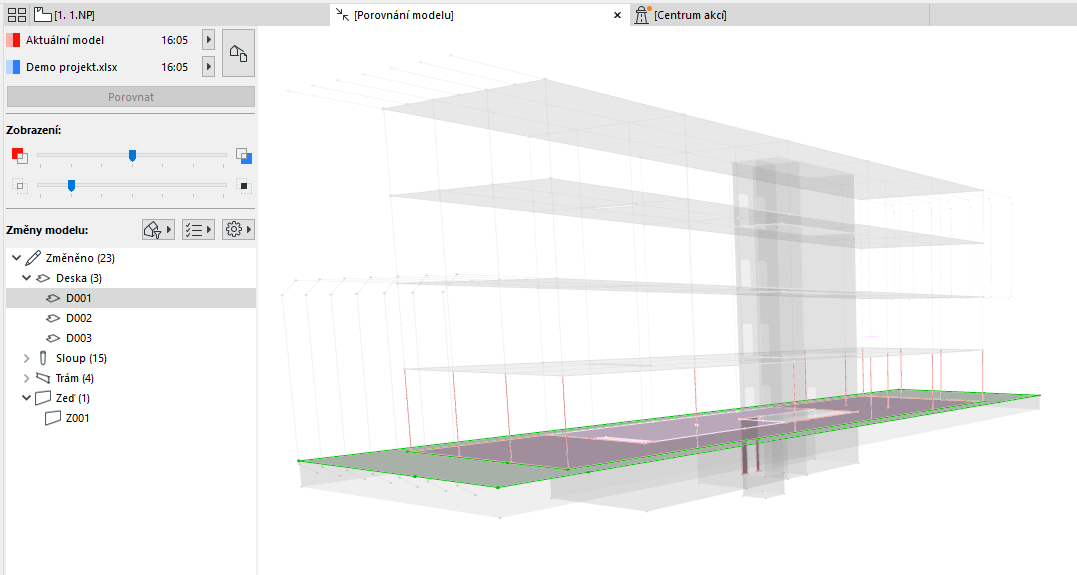Collapse the Změněno (23) group

point(16,258)
